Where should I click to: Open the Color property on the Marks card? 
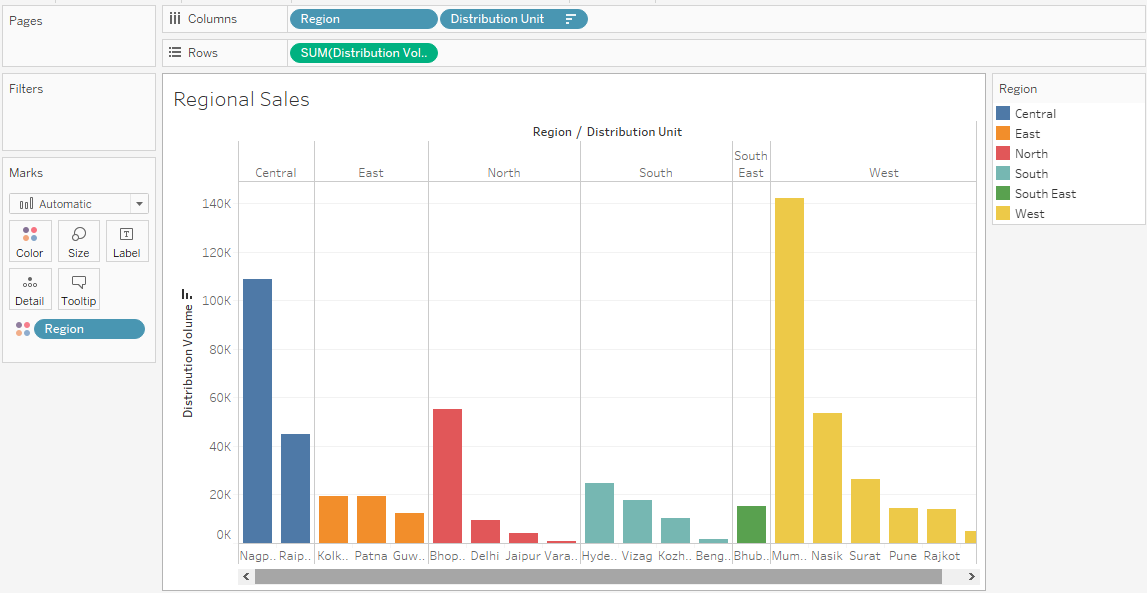[x=29, y=240]
